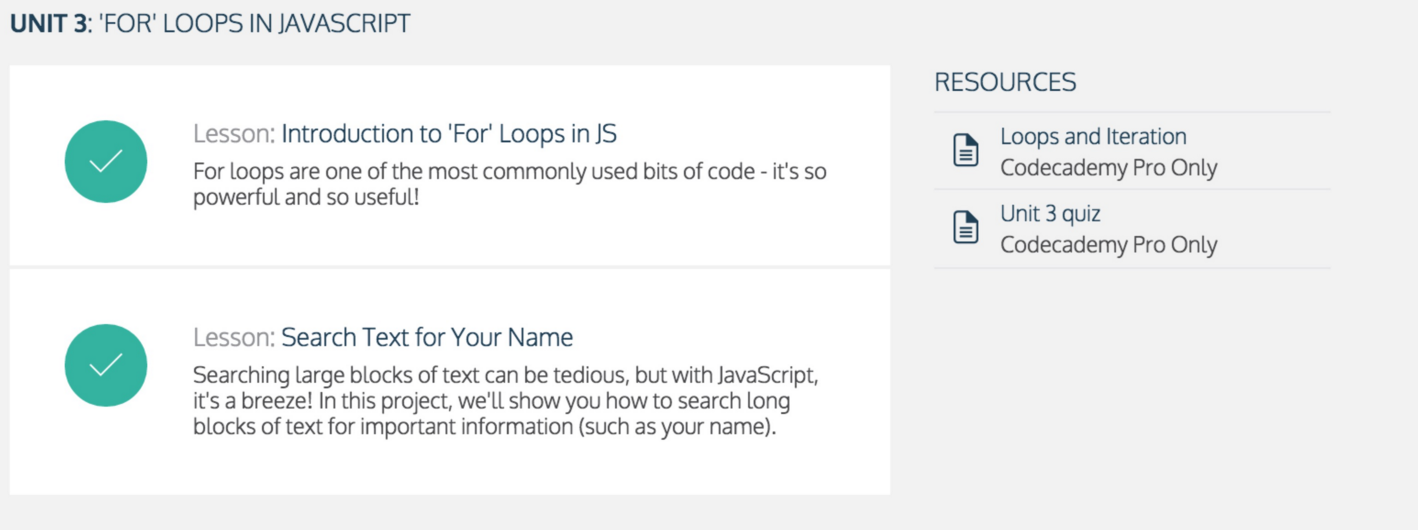Click the document icon for Loops and Iteration
This screenshot has height=530, width=1418.
(x=965, y=151)
